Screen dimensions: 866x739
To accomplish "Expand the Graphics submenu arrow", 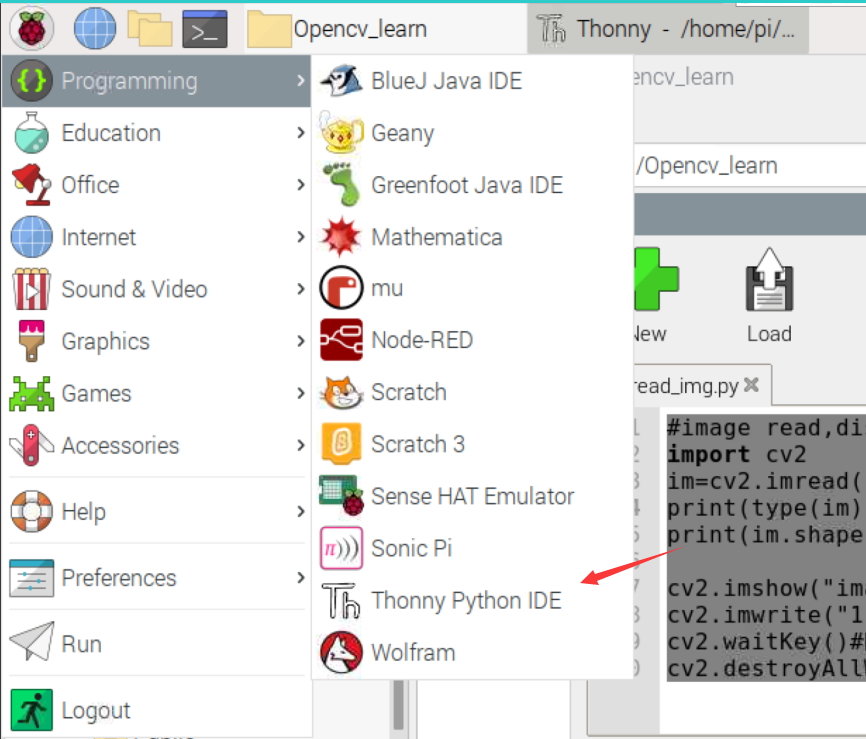I will pyautogui.click(x=300, y=341).
